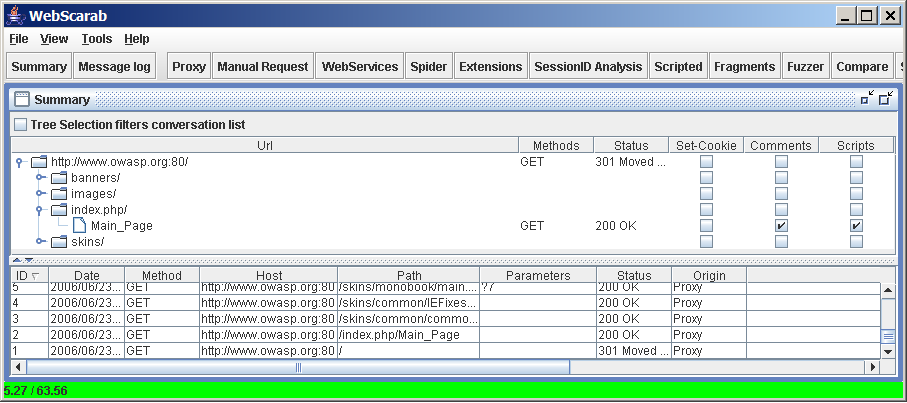Open the Spider tab

(x=429, y=66)
